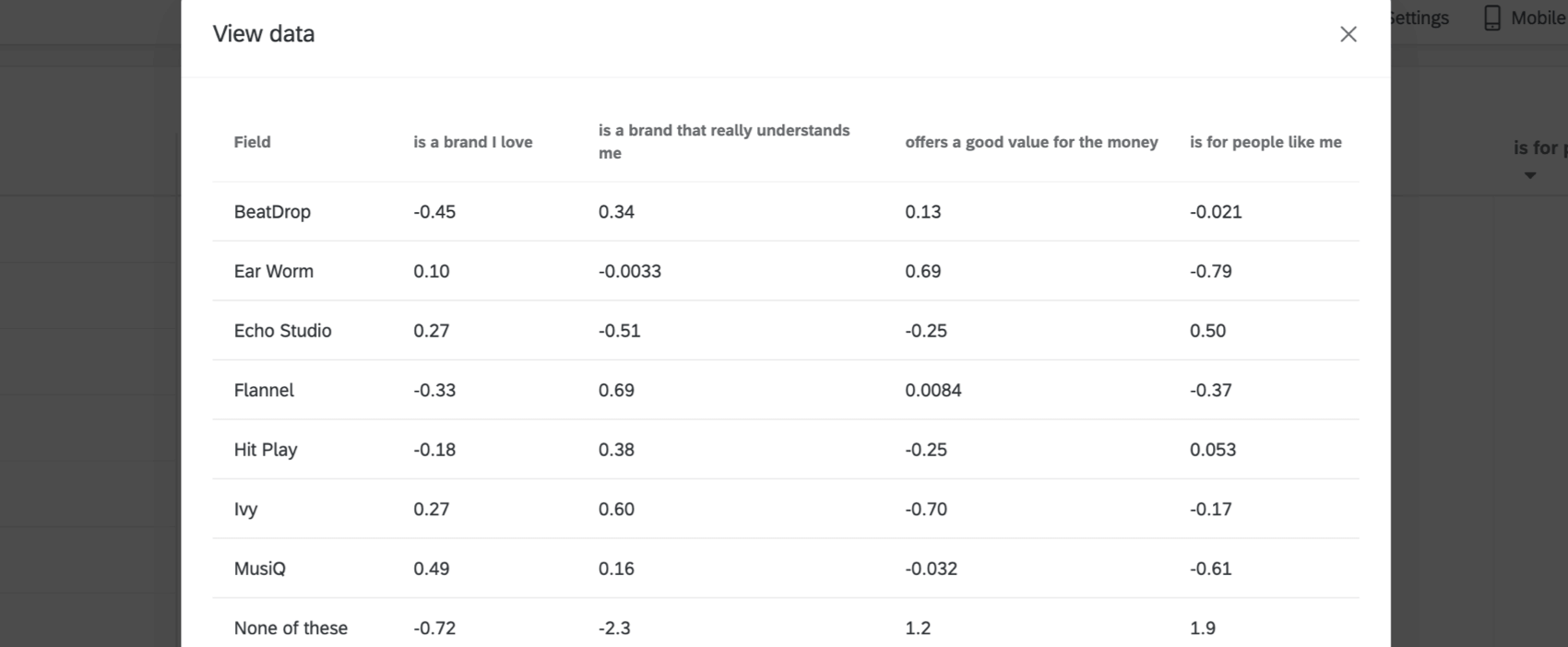The height and width of the screenshot is (647, 1568).
Task: Select the Hit Play row
Action: [x=265, y=449]
